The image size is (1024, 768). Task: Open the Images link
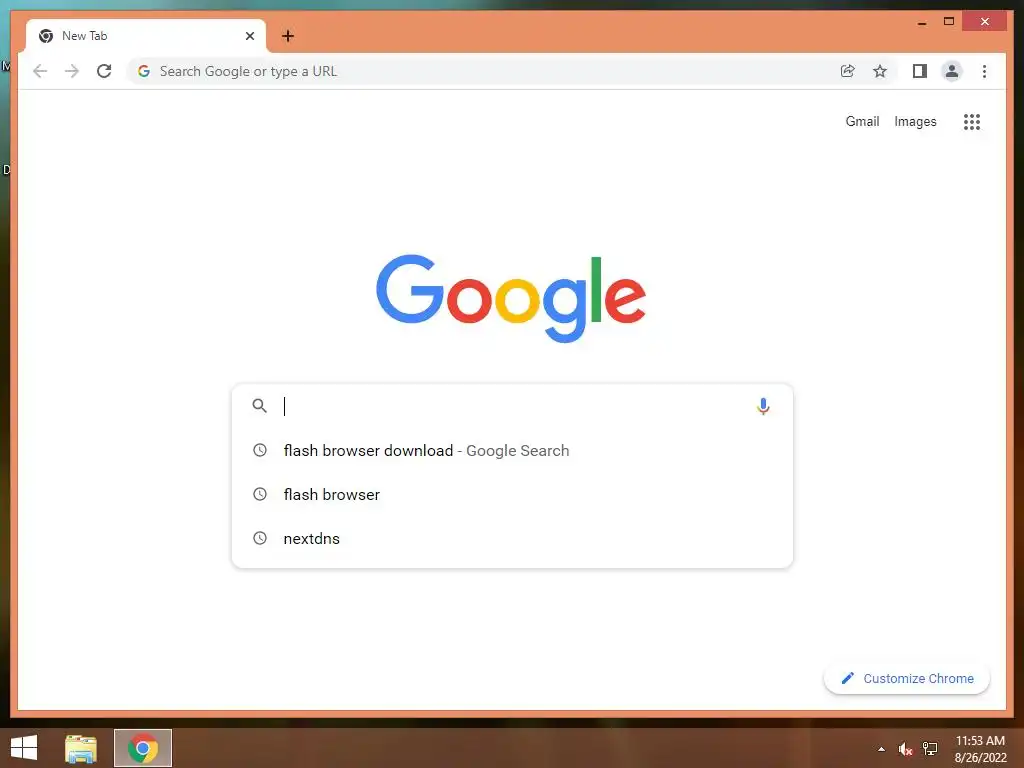915,121
